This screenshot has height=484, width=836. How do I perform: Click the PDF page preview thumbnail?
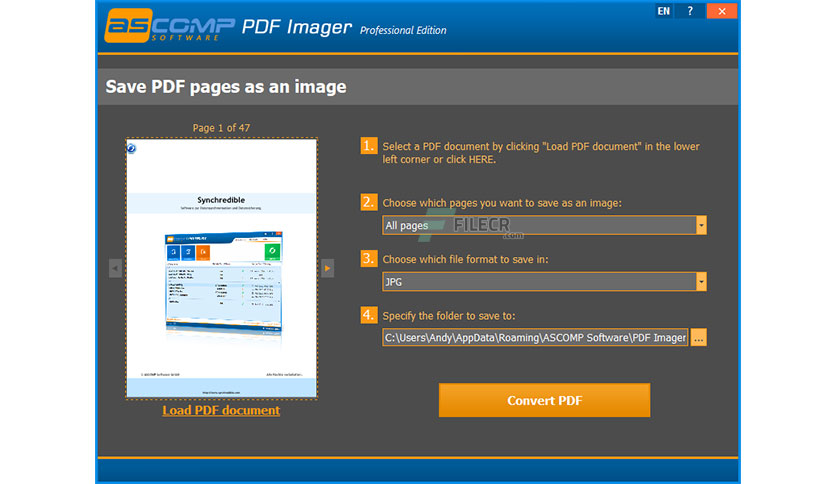tap(221, 268)
